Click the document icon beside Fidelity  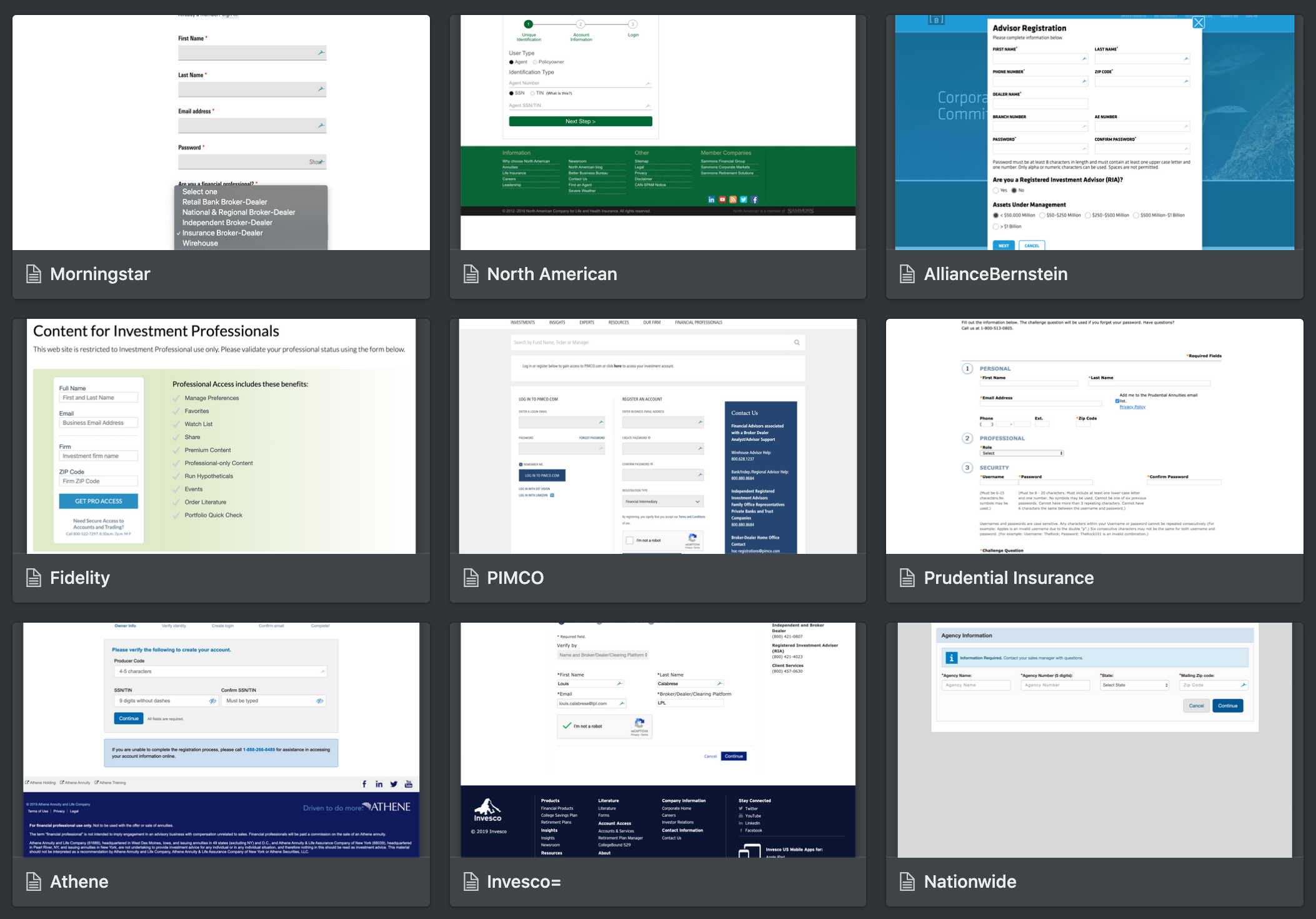pyautogui.click(x=34, y=578)
